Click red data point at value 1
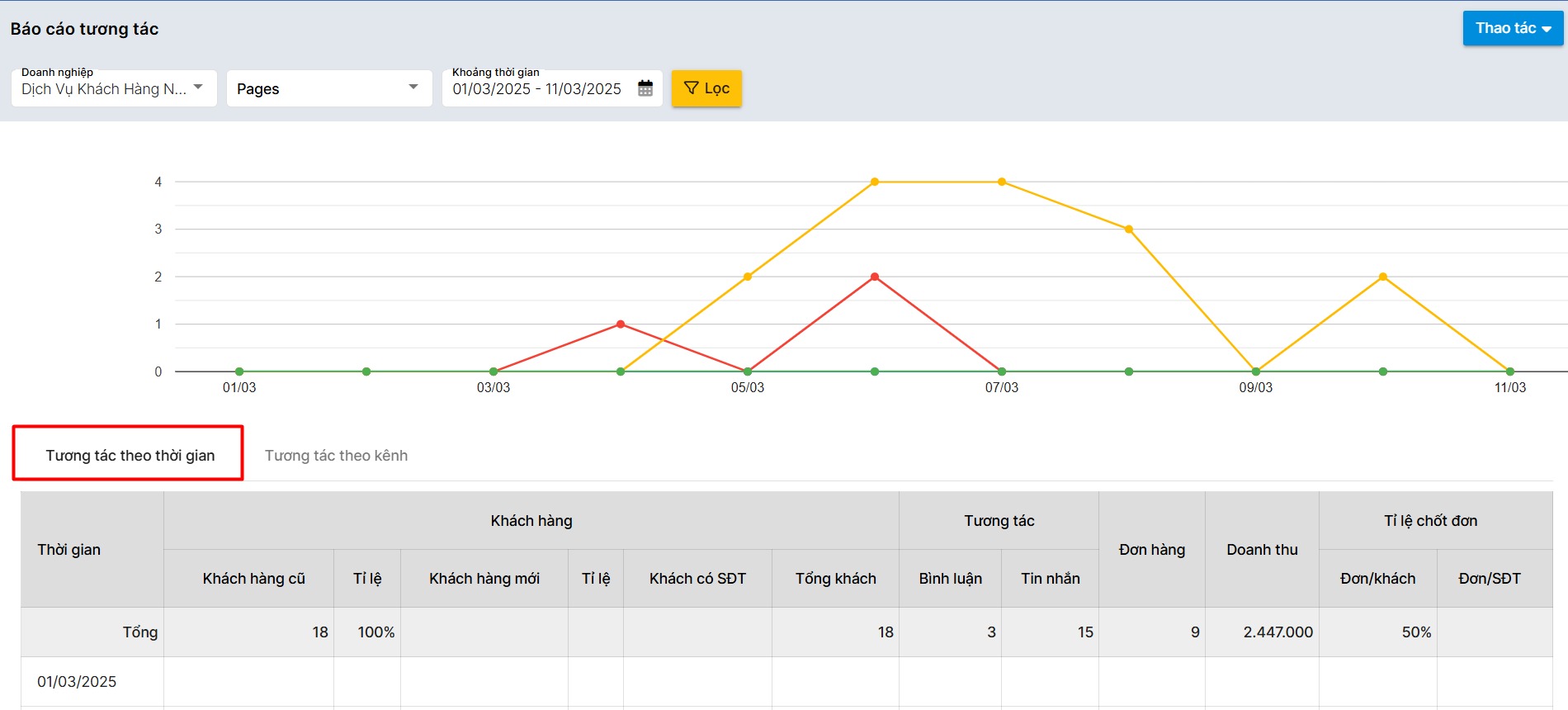 coord(621,324)
